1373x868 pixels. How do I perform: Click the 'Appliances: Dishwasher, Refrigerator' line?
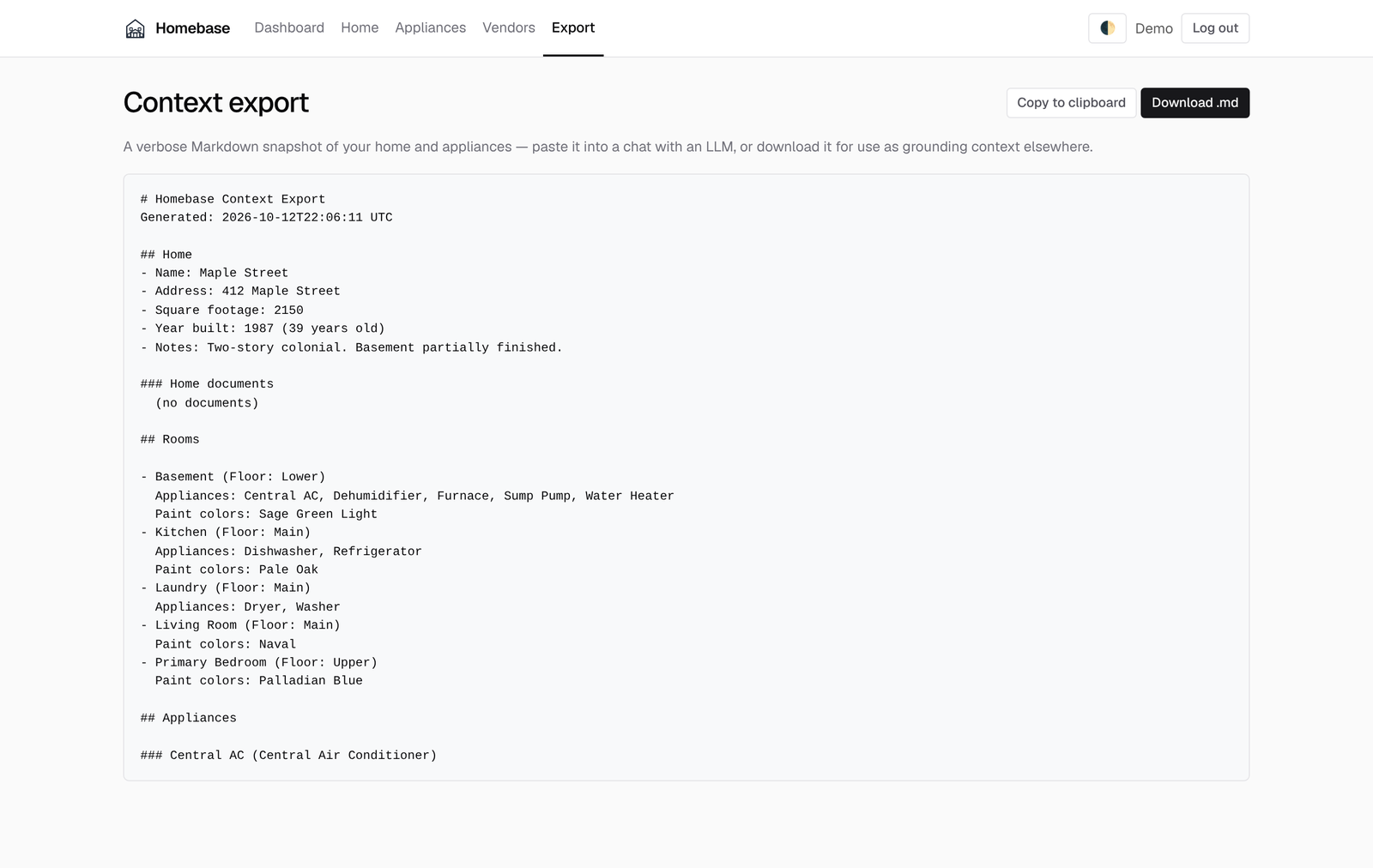(x=288, y=552)
